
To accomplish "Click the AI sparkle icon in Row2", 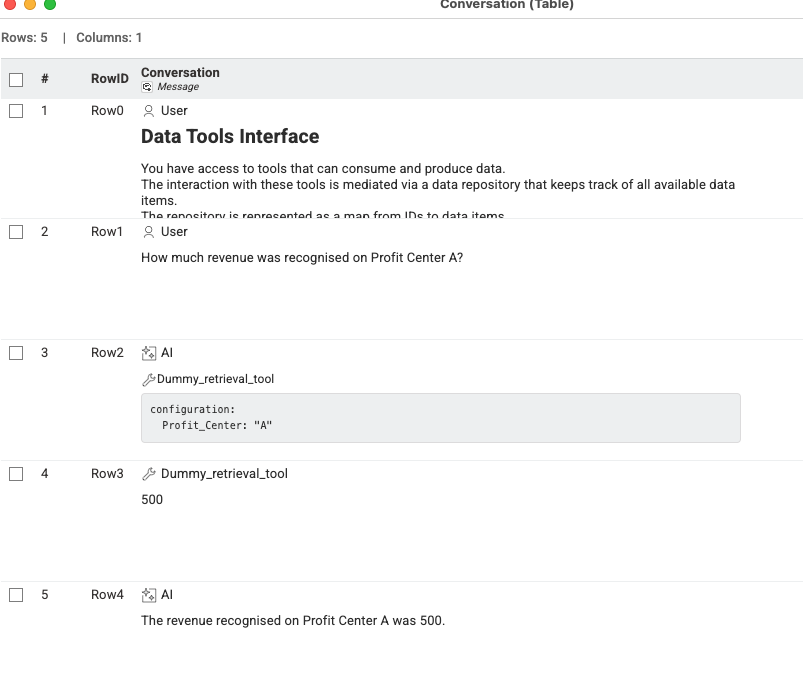I will pos(149,353).
